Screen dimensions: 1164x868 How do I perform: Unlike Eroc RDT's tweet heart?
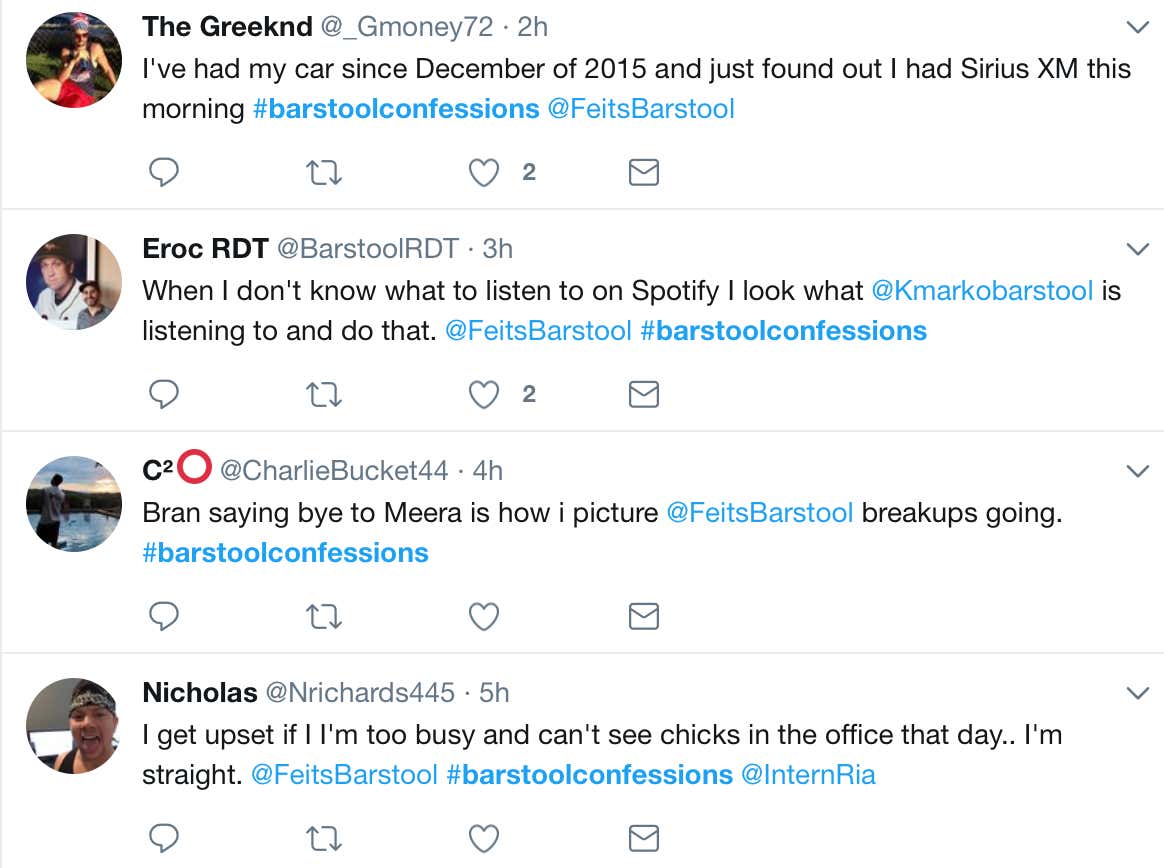tap(483, 394)
